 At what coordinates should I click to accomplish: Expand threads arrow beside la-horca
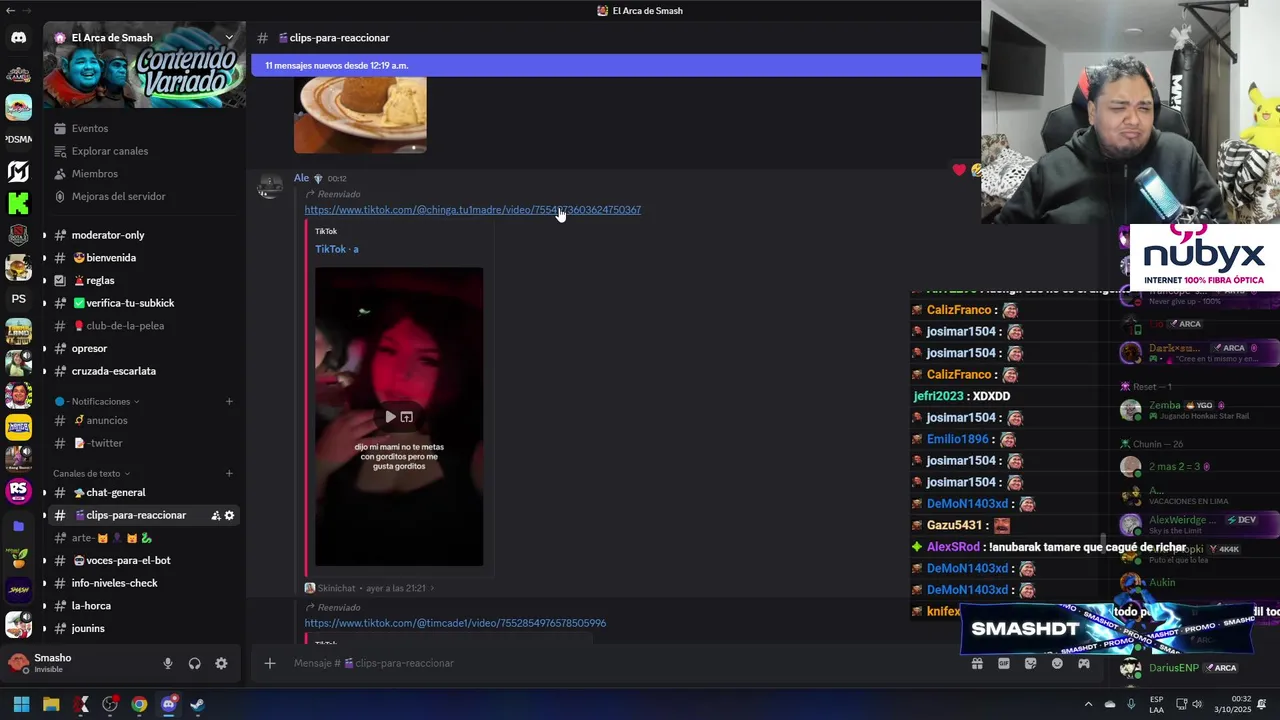tap(43, 606)
